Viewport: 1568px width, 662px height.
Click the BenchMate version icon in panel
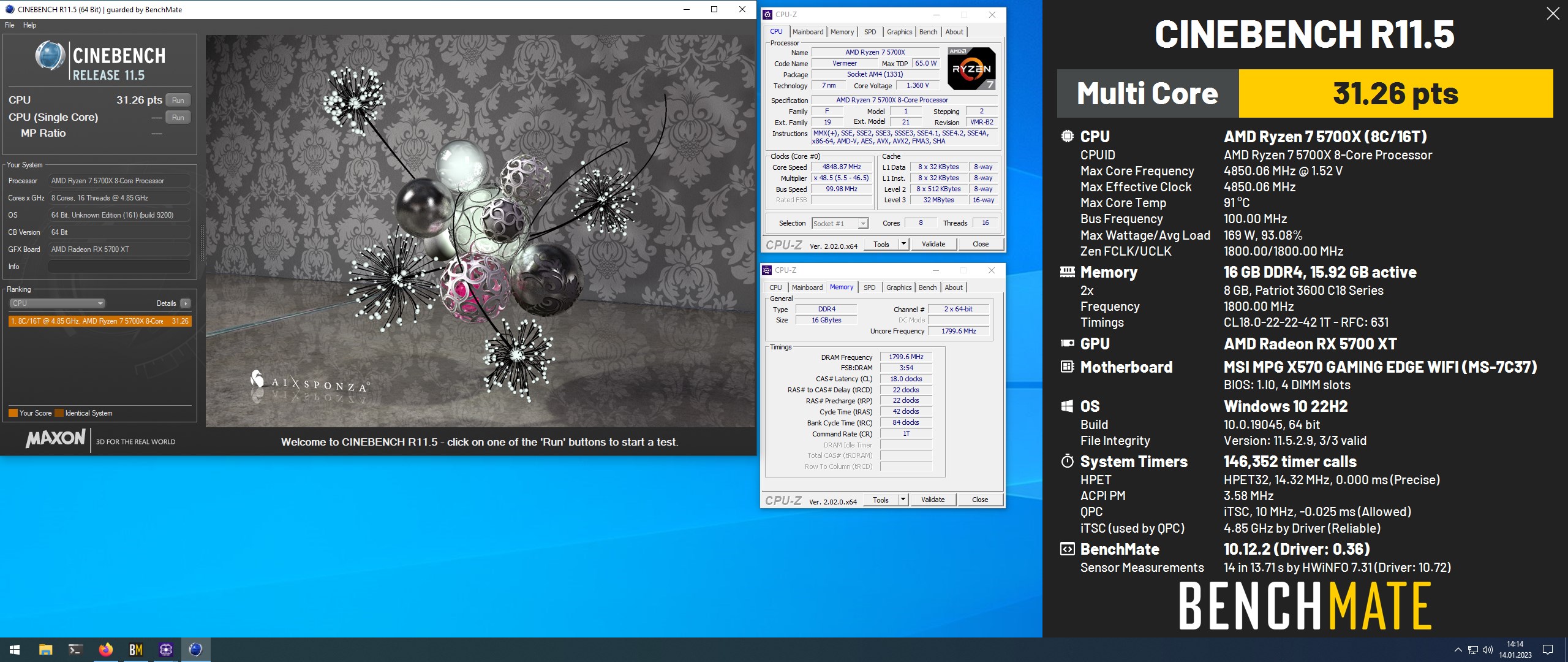[1067, 549]
